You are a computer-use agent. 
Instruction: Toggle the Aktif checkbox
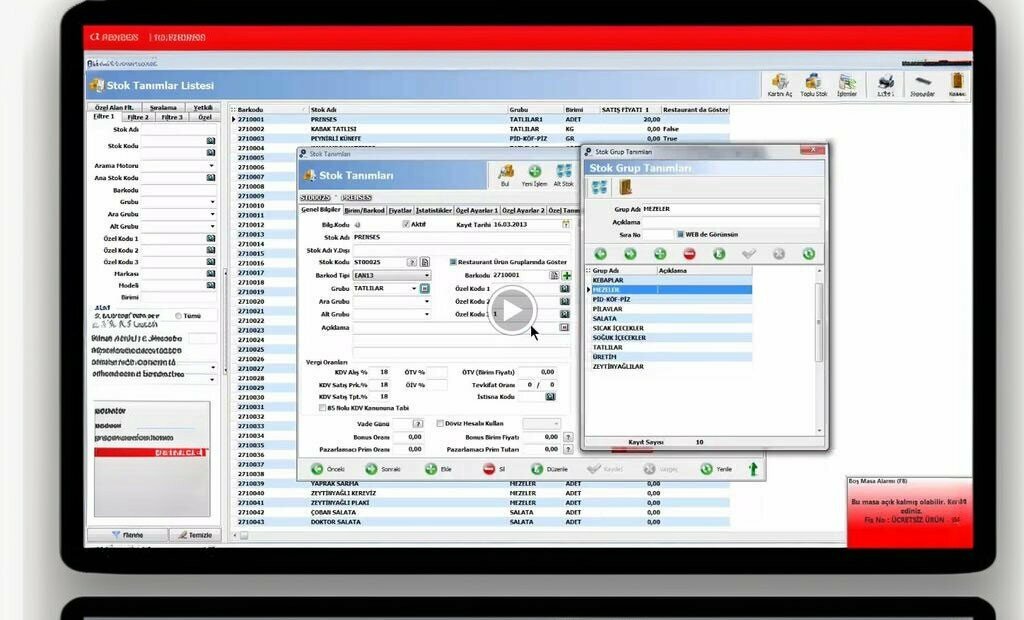pos(406,224)
